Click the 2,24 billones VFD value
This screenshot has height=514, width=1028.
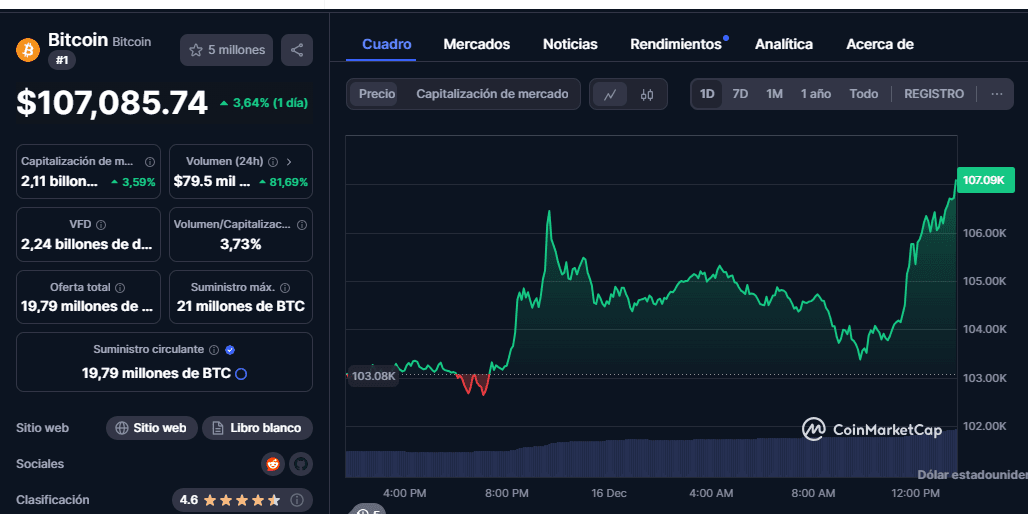click(87, 245)
